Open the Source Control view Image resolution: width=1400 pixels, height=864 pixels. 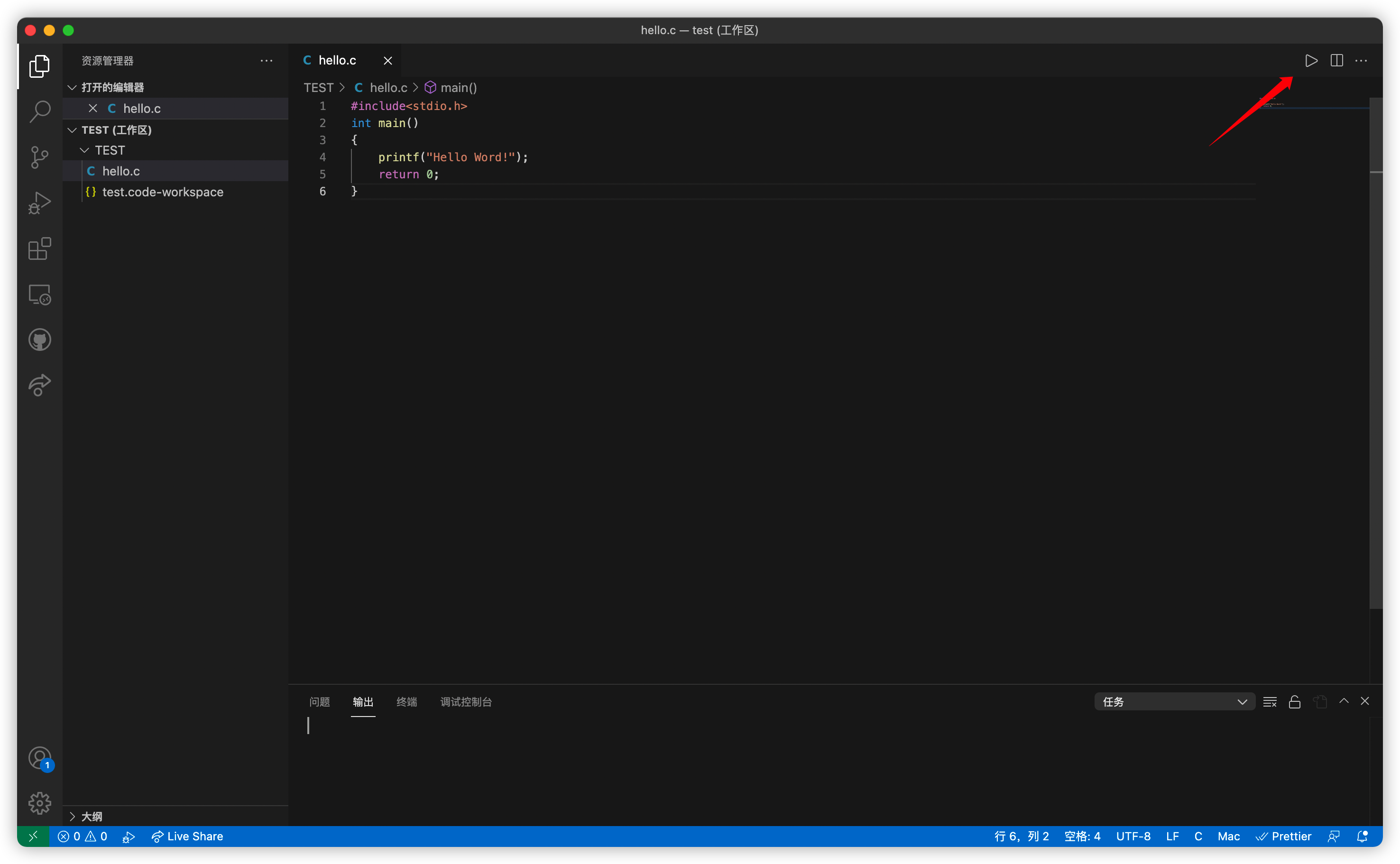39,157
